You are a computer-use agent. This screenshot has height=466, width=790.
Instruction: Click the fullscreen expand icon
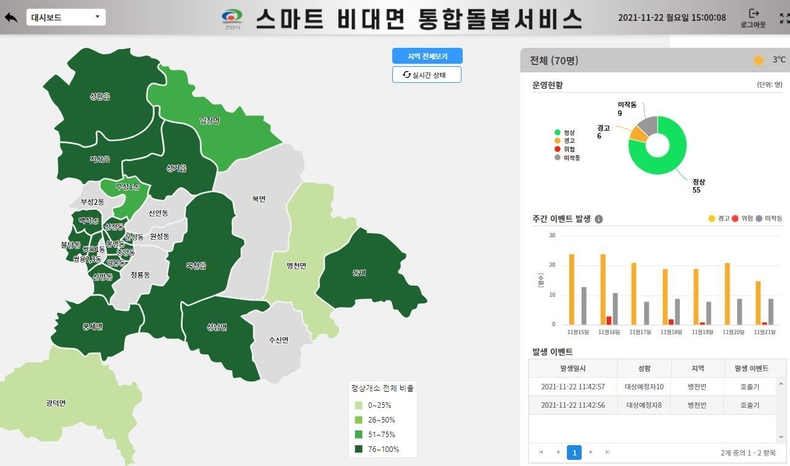(x=784, y=18)
